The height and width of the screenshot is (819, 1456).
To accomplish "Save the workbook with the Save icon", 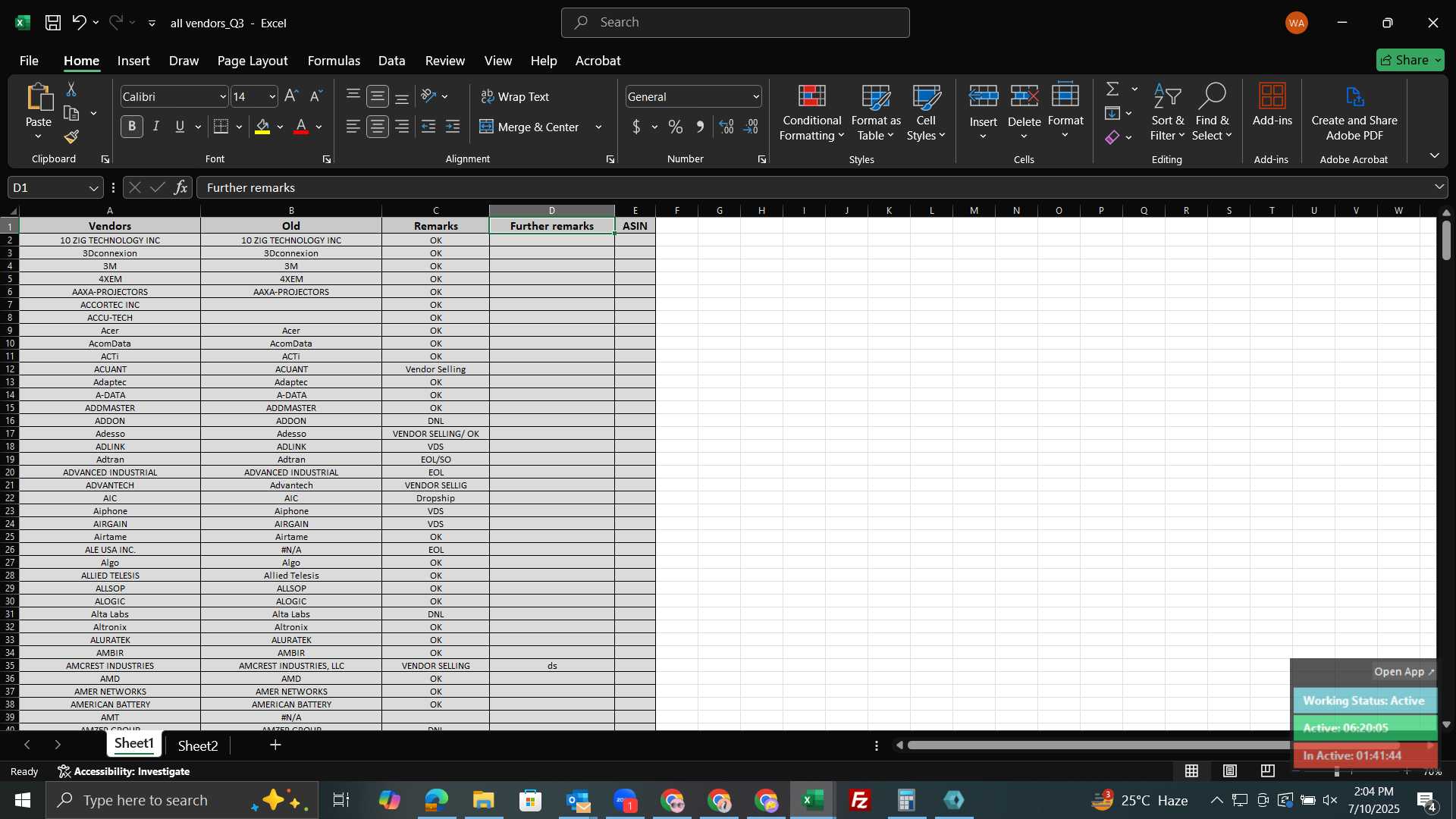I will click(53, 23).
